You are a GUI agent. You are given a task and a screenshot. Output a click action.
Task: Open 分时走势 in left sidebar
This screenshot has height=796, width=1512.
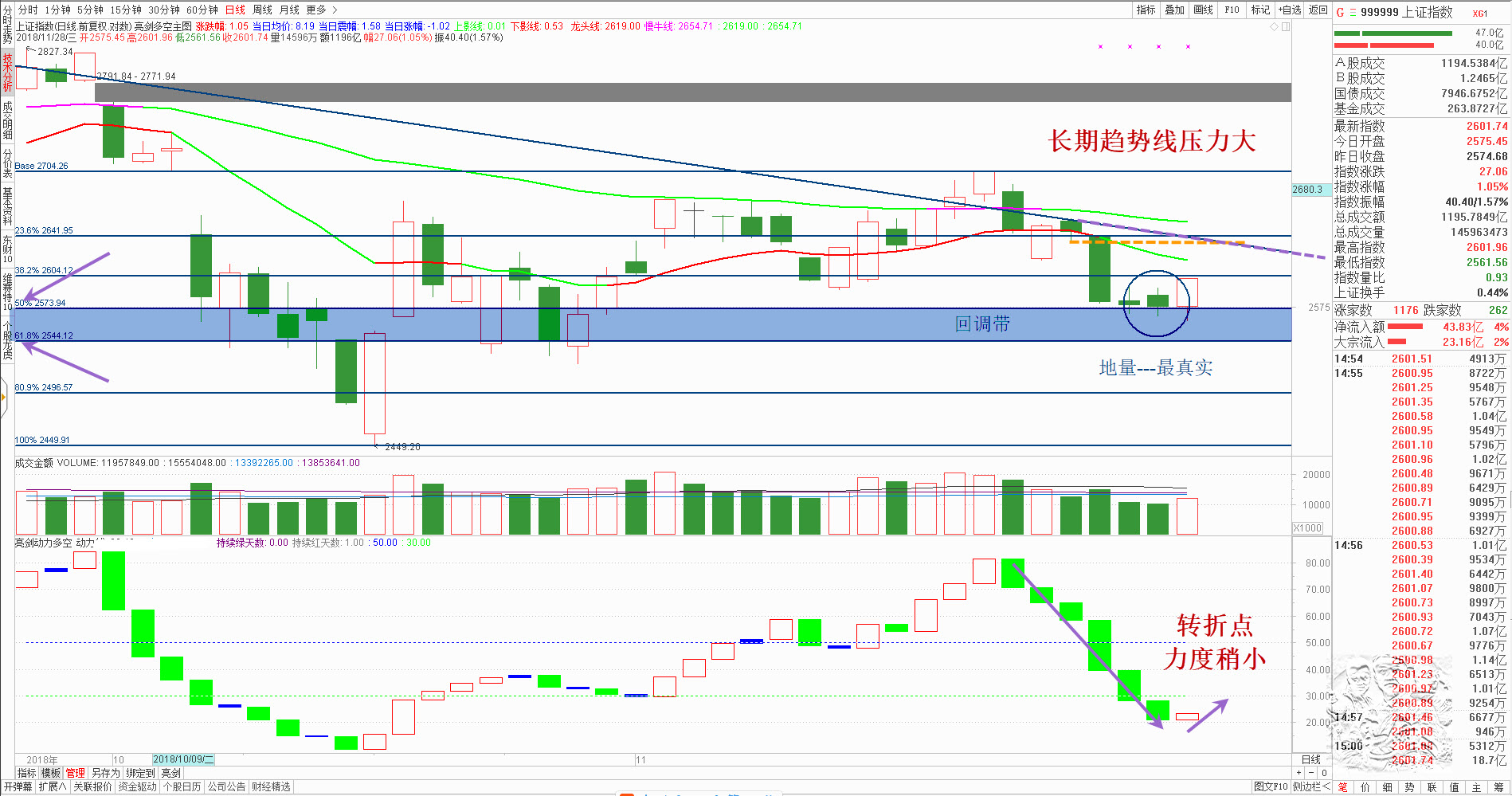[7, 25]
